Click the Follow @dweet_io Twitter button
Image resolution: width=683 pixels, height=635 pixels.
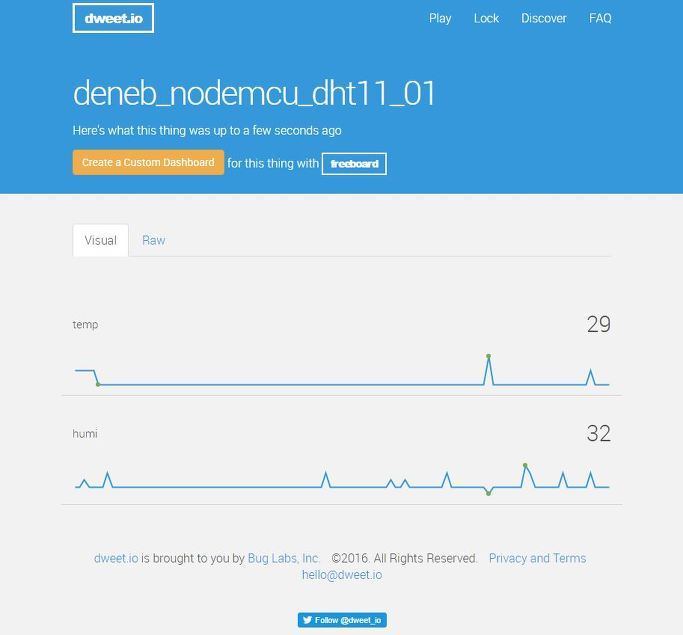(x=342, y=620)
